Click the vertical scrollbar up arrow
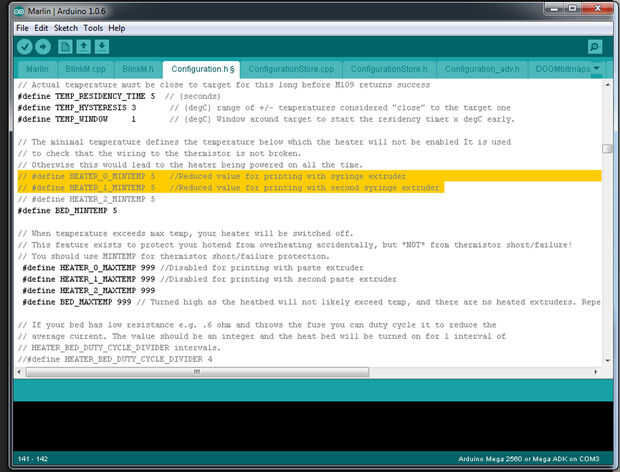620x472 pixels. tap(607, 84)
